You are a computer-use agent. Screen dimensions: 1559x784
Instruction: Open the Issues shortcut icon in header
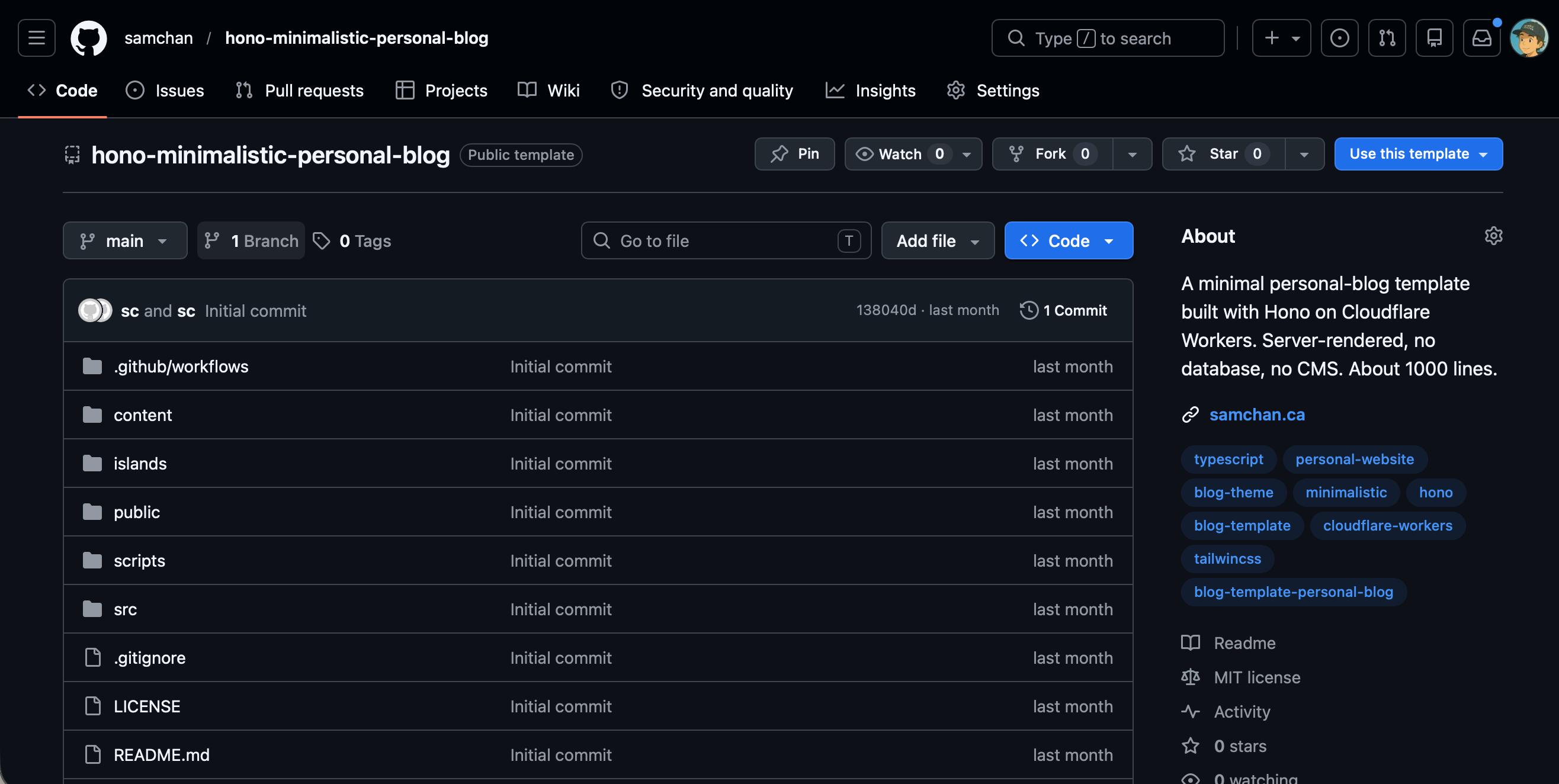pyautogui.click(x=1339, y=37)
